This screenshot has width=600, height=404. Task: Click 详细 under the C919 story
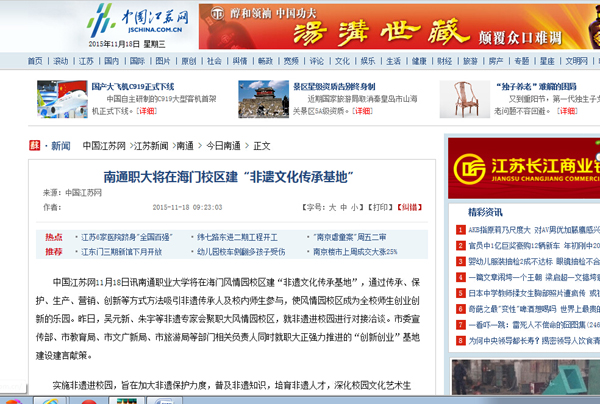147,111
